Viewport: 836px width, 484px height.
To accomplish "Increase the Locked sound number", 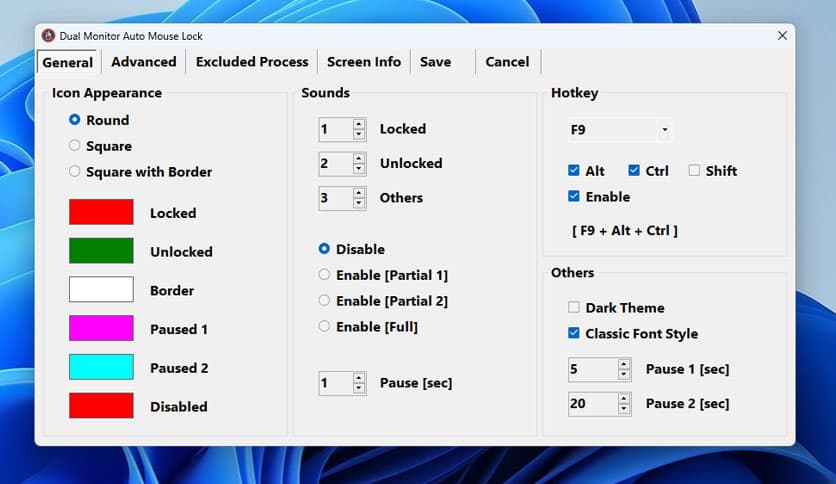I will [x=359, y=124].
